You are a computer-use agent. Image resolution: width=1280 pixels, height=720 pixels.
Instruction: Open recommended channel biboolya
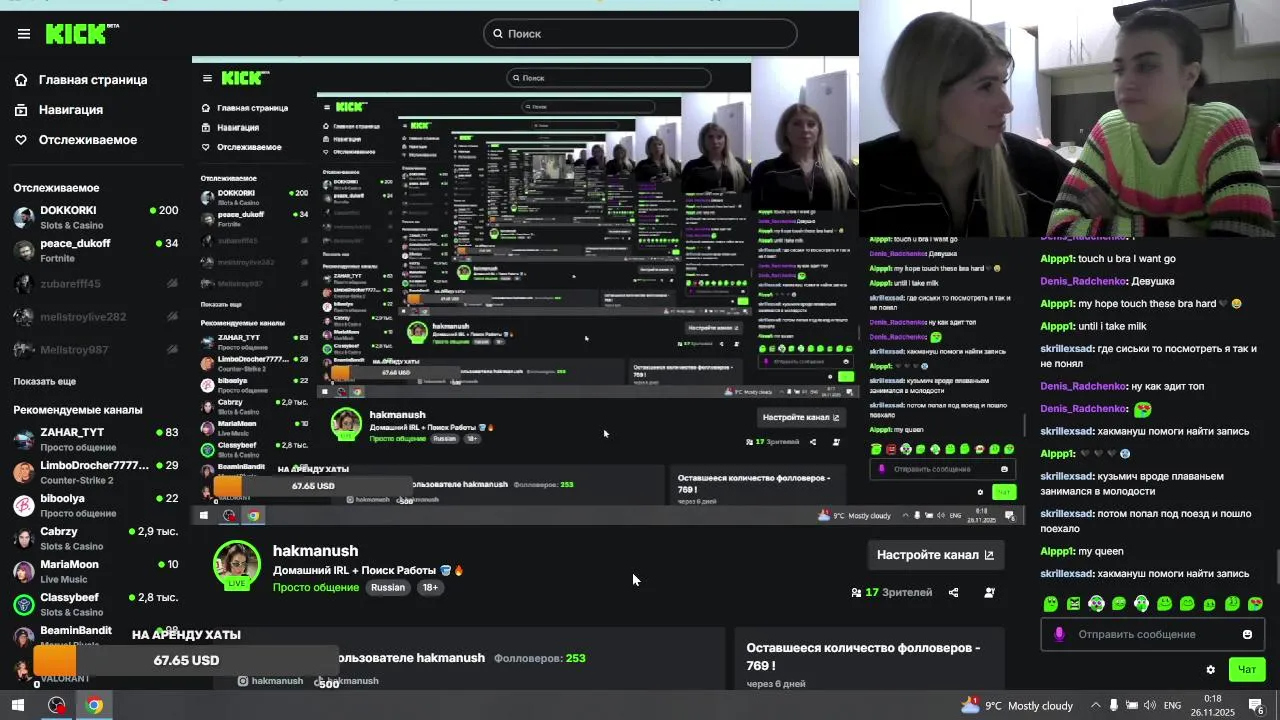coord(95,505)
